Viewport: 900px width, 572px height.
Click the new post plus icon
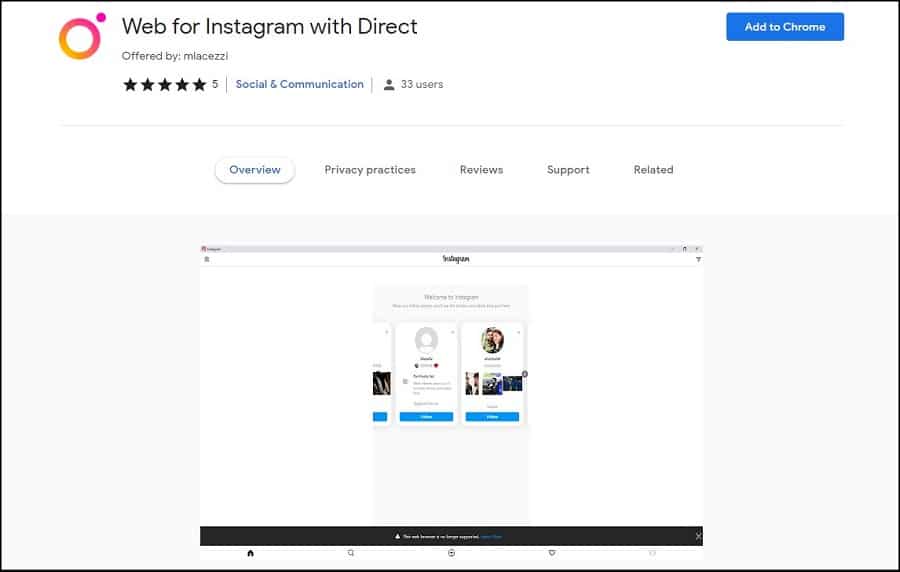tap(452, 553)
